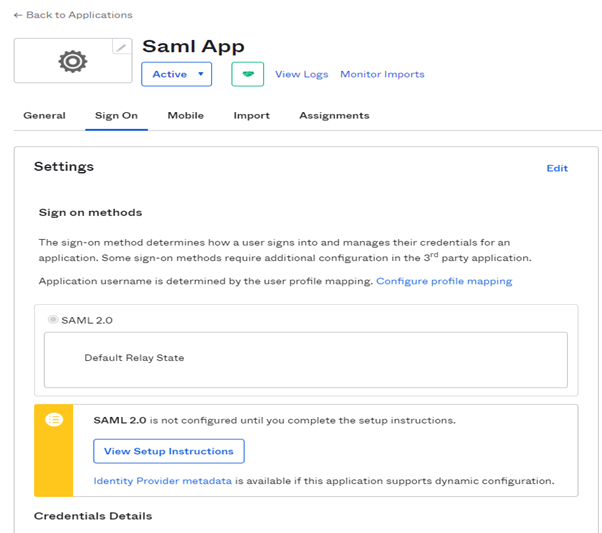Open the View Logs link
The width and height of the screenshot is (602, 533).
(x=301, y=74)
